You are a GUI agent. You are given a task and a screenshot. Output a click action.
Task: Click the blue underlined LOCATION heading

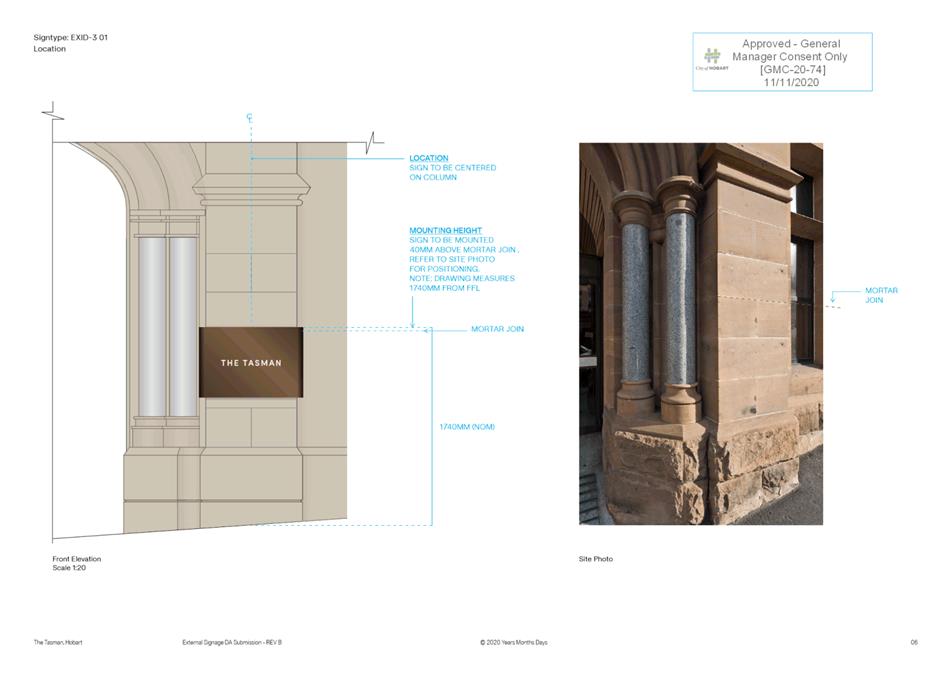pos(429,158)
